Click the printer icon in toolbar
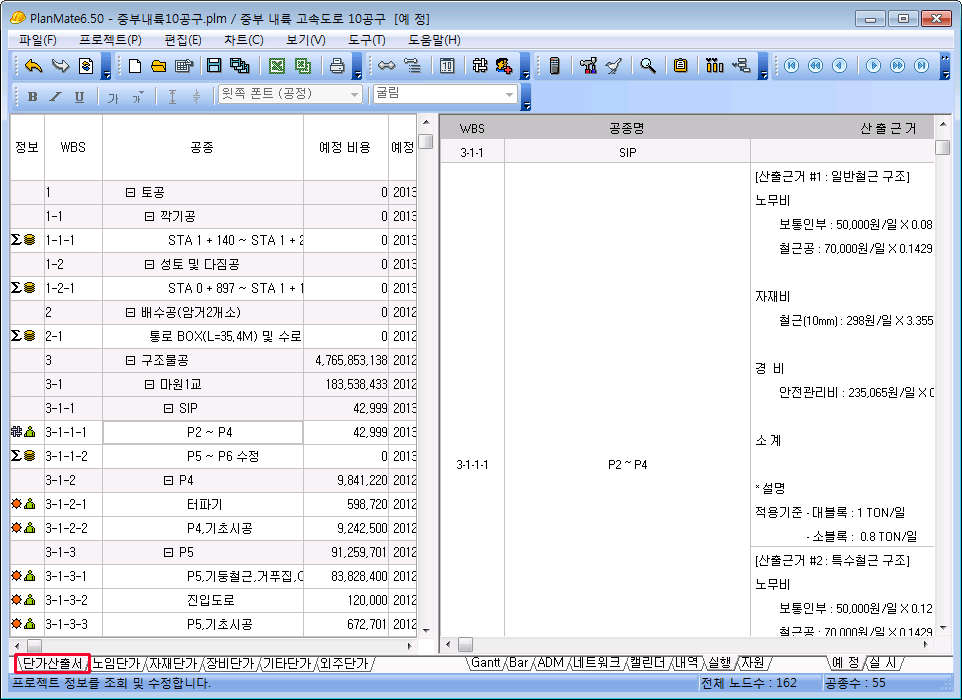962x700 pixels. point(338,66)
